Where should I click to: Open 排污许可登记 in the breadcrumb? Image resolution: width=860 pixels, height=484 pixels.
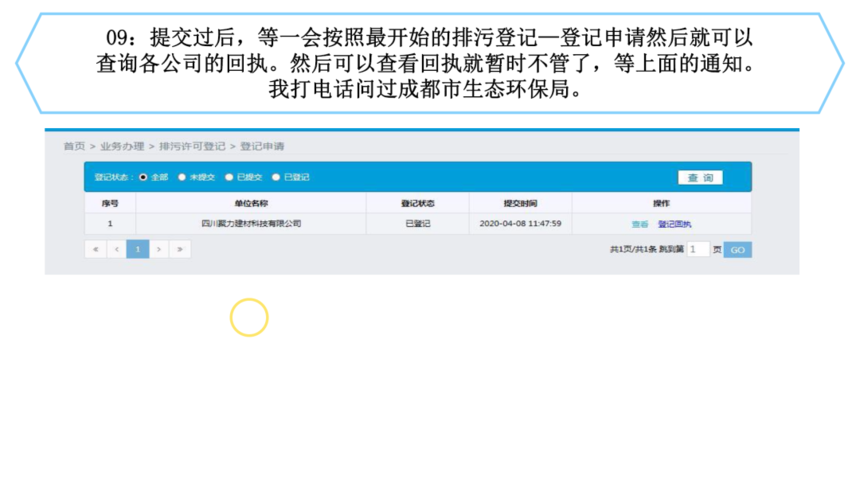(192, 147)
